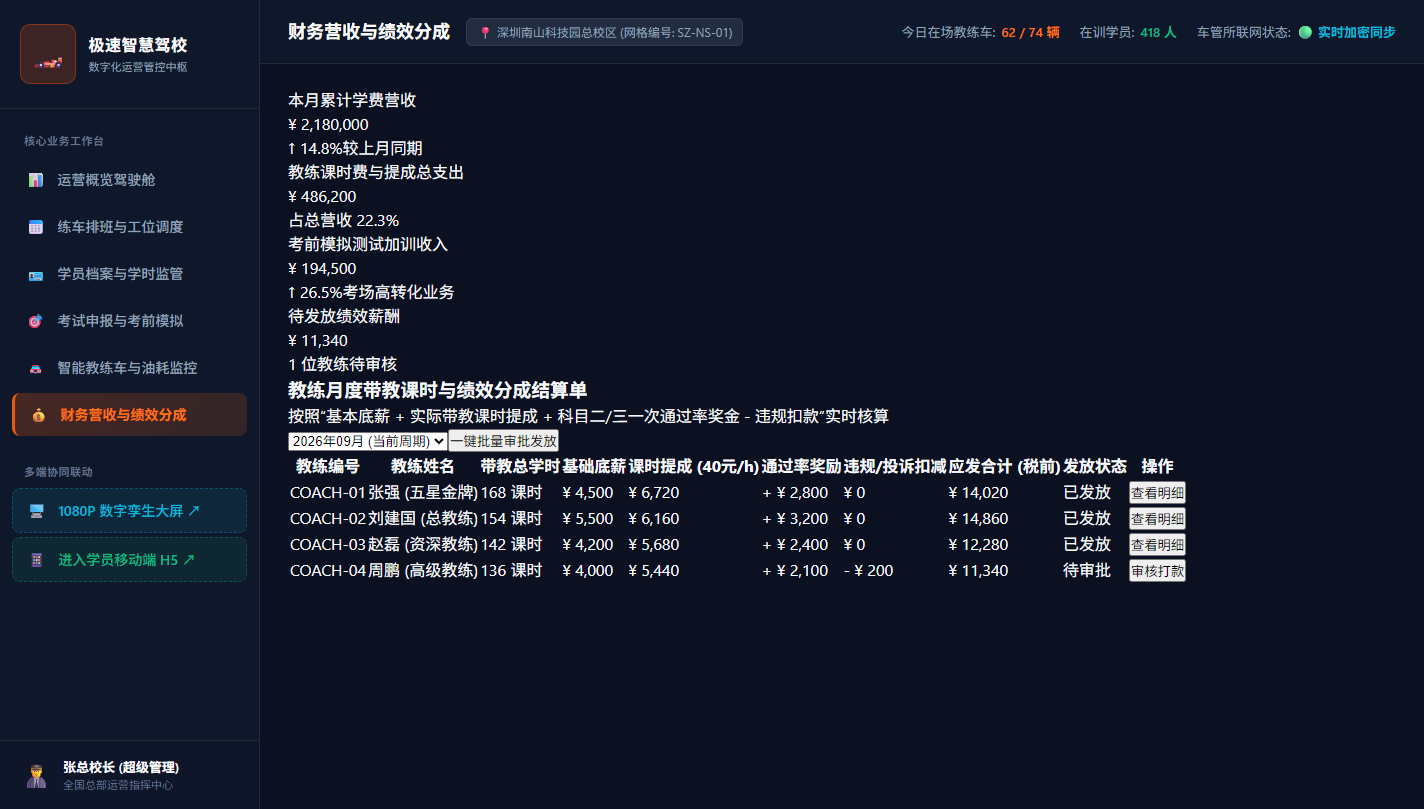Click revenue value ¥ 2,180,000
The image size is (1424, 809).
pos(328,125)
